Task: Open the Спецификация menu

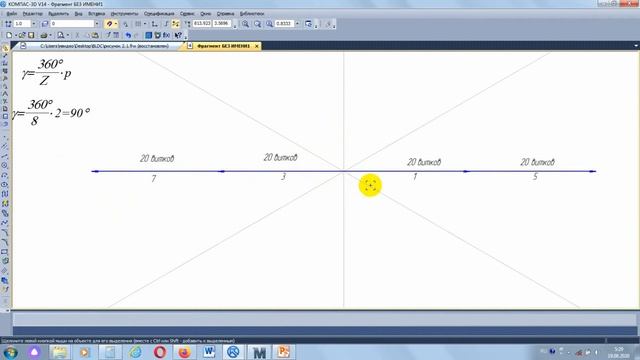Action: 159,13
